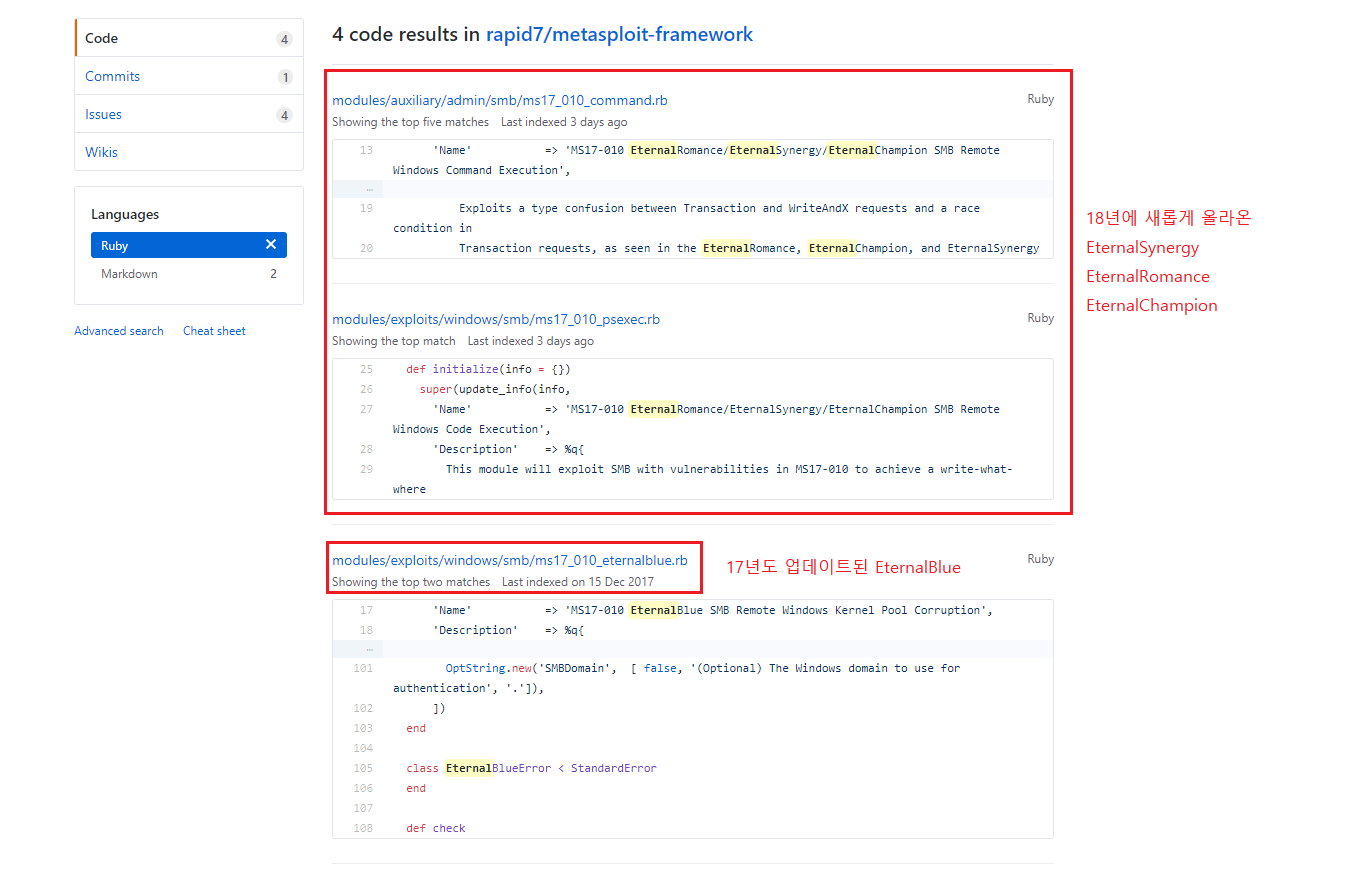Image resolution: width=1350 pixels, height=877 pixels.
Task: Filter results by Markdown language
Action: point(189,274)
